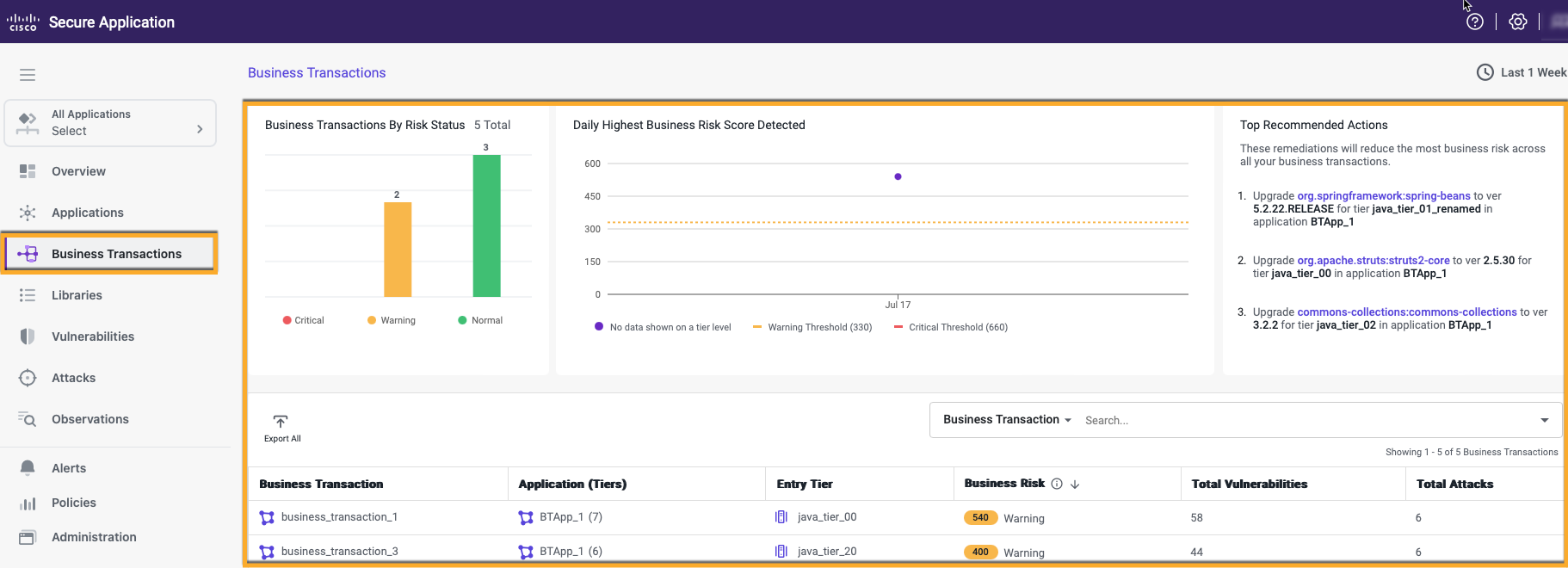
Task: Toggle the Warning legend item
Action: click(x=392, y=320)
